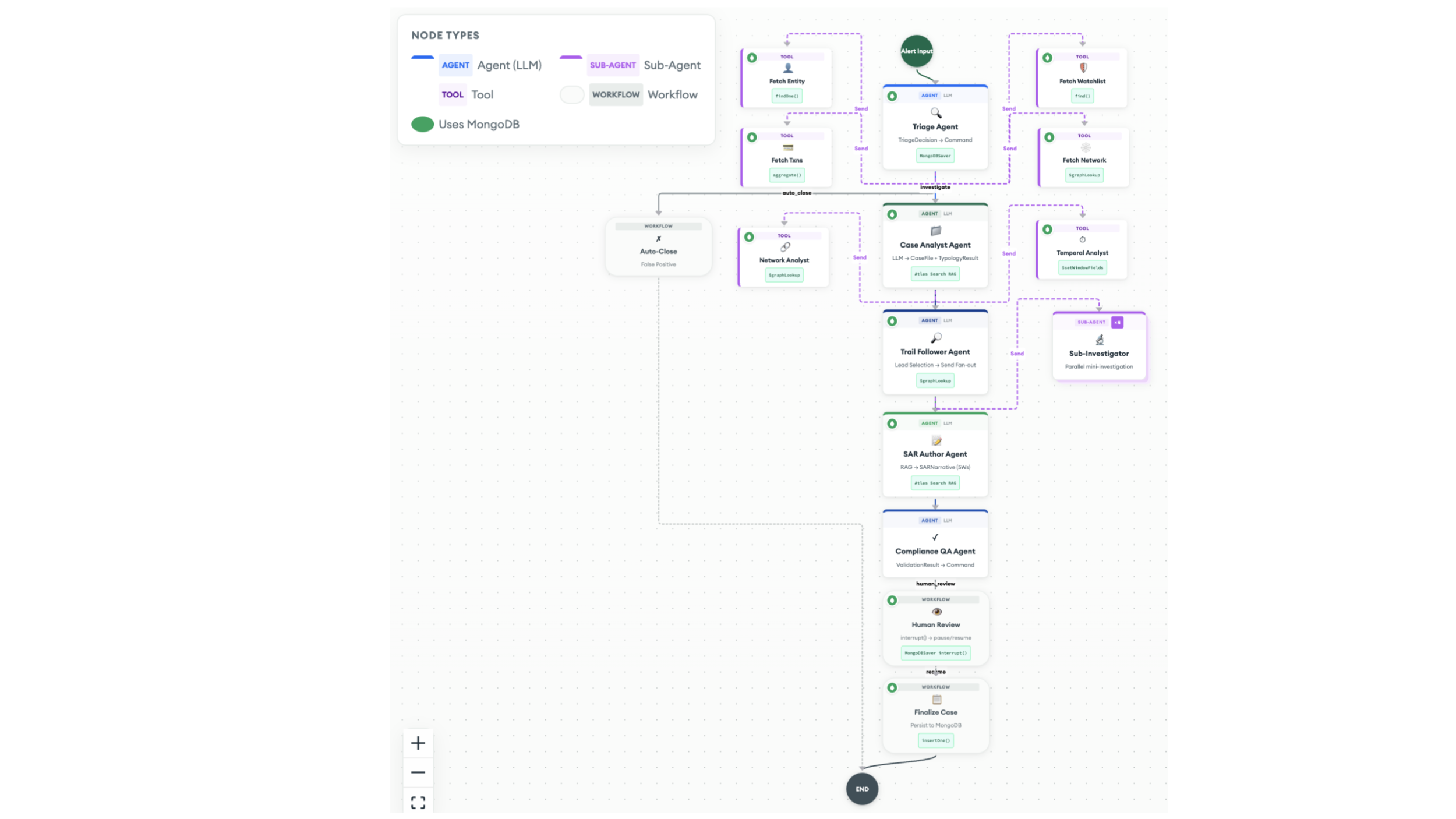Click Atlas Search RAG tag on Case Analyst

point(935,274)
